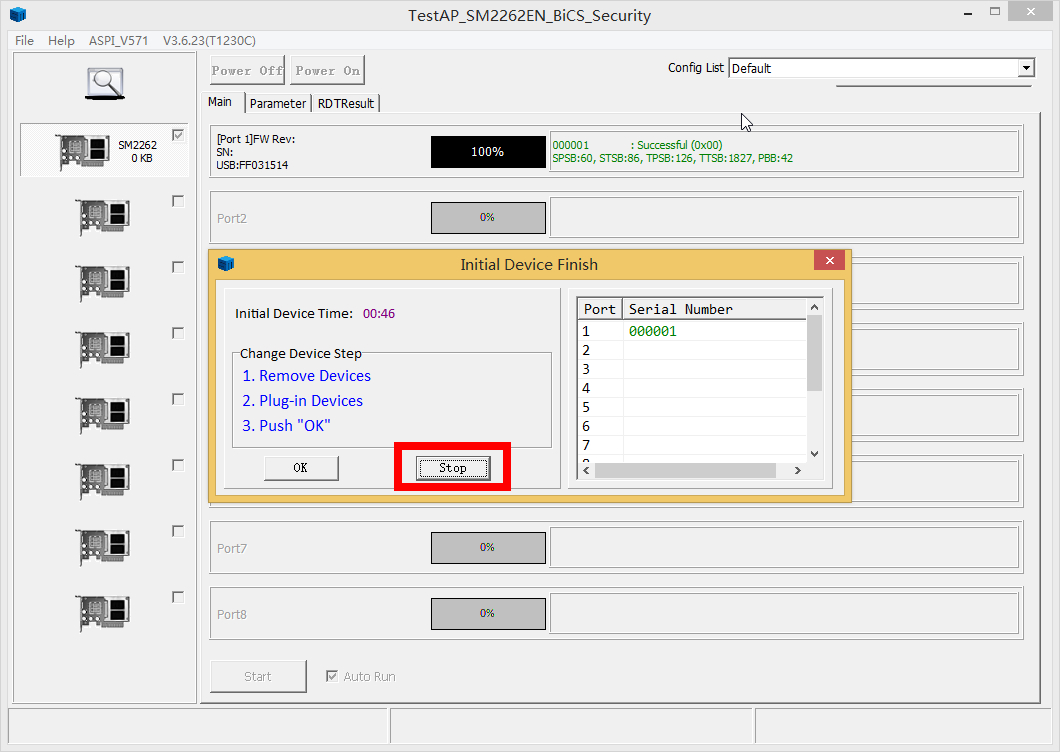This screenshot has width=1060, height=752.
Task: Toggle the SM2262 port 1 checkbox
Action: click(178, 135)
